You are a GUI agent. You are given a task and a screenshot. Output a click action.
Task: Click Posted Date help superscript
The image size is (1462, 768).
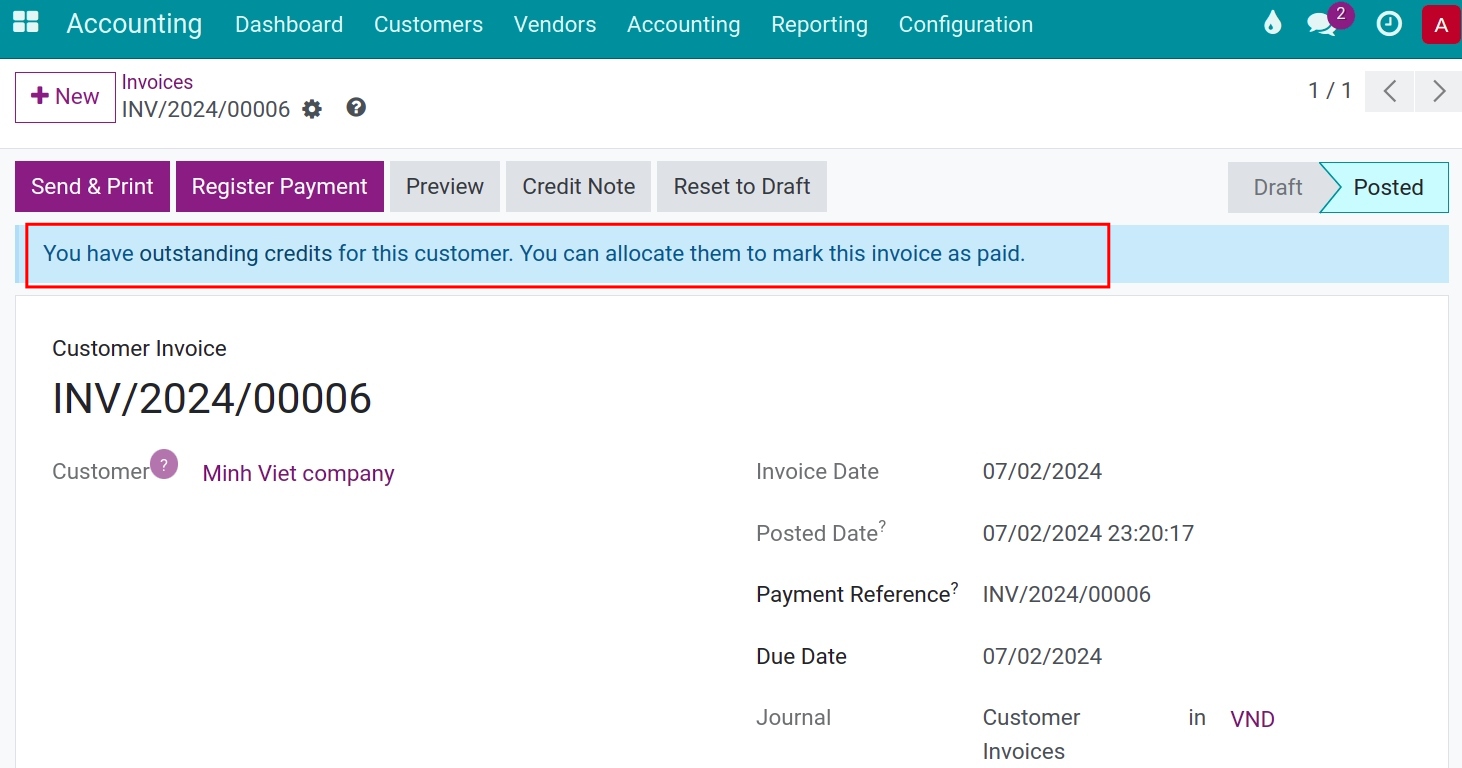883,525
